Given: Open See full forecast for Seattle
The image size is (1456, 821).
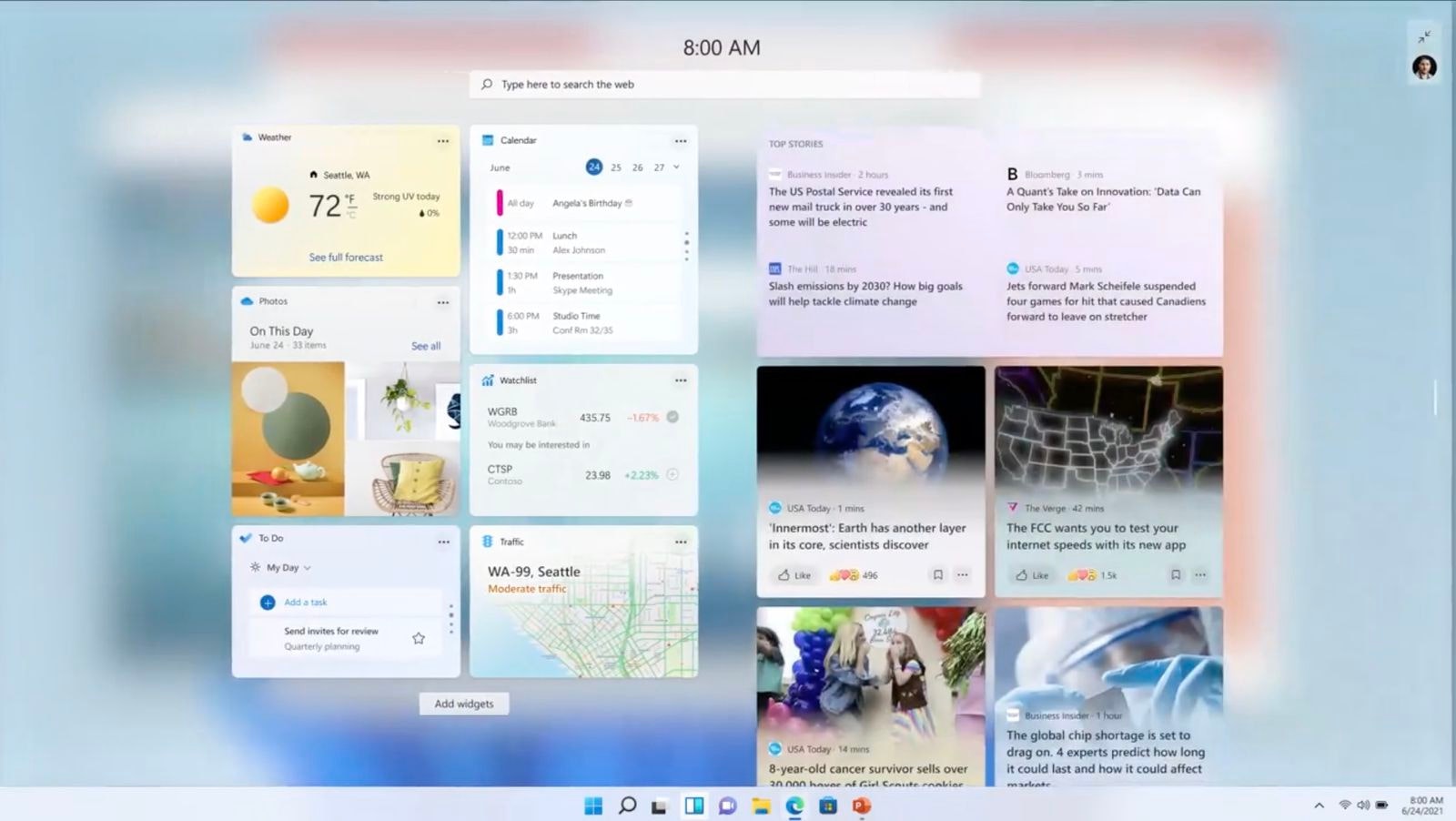Looking at the screenshot, I should pyautogui.click(x=346, y=257).
